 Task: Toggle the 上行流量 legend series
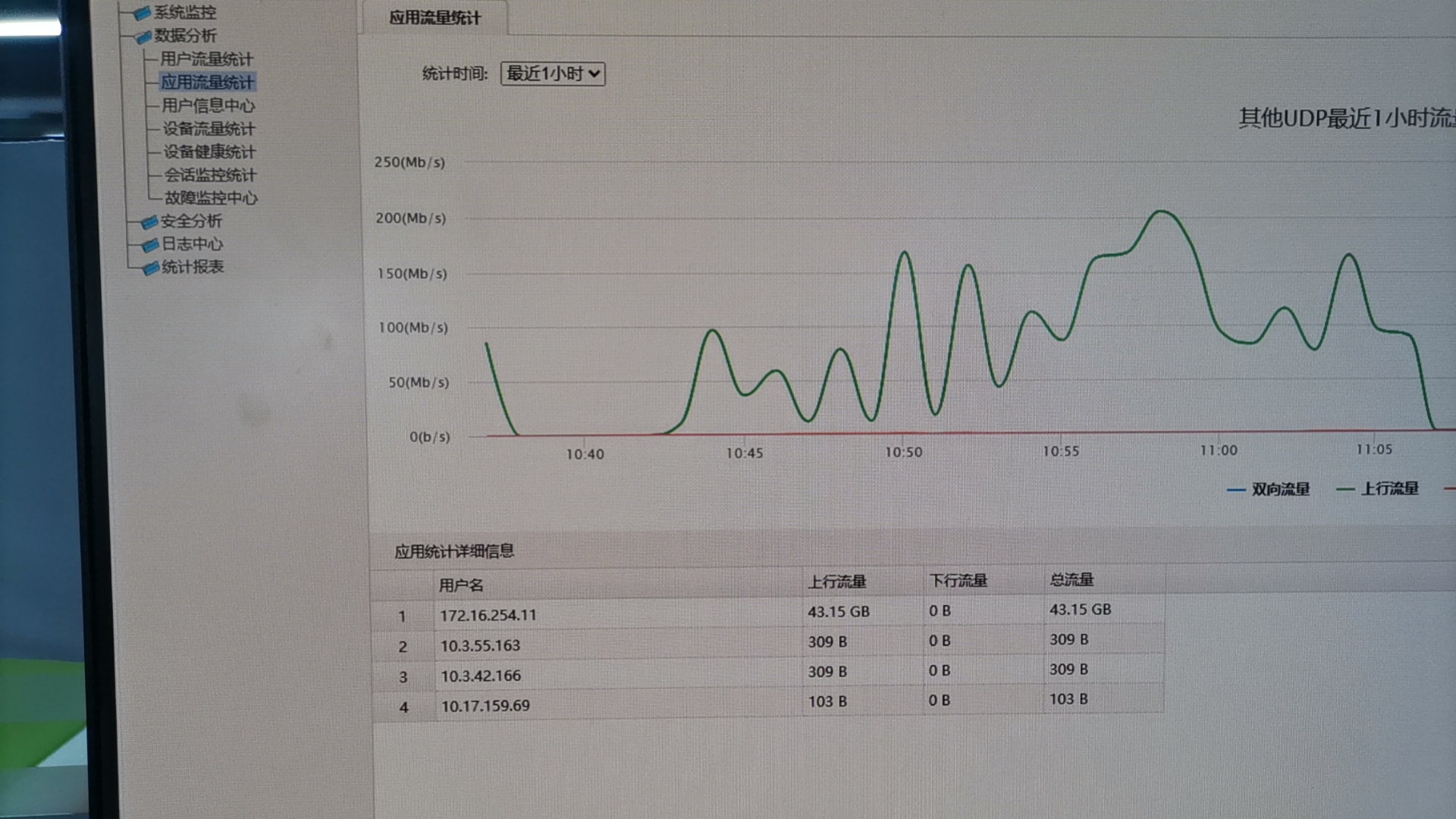pyautogui.click(x=1389, y=488)
